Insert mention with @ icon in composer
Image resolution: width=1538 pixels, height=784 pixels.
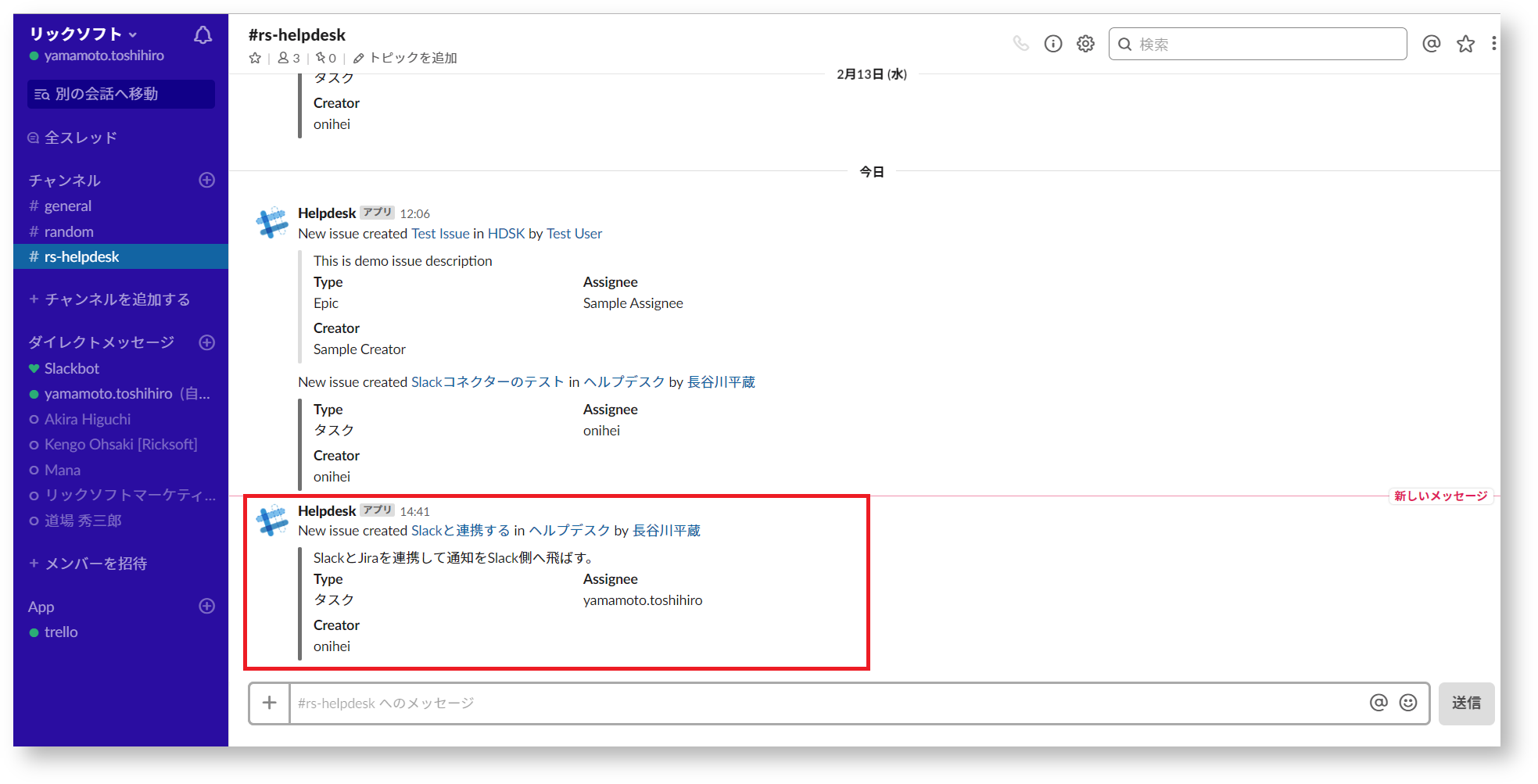pos(1378,703)
